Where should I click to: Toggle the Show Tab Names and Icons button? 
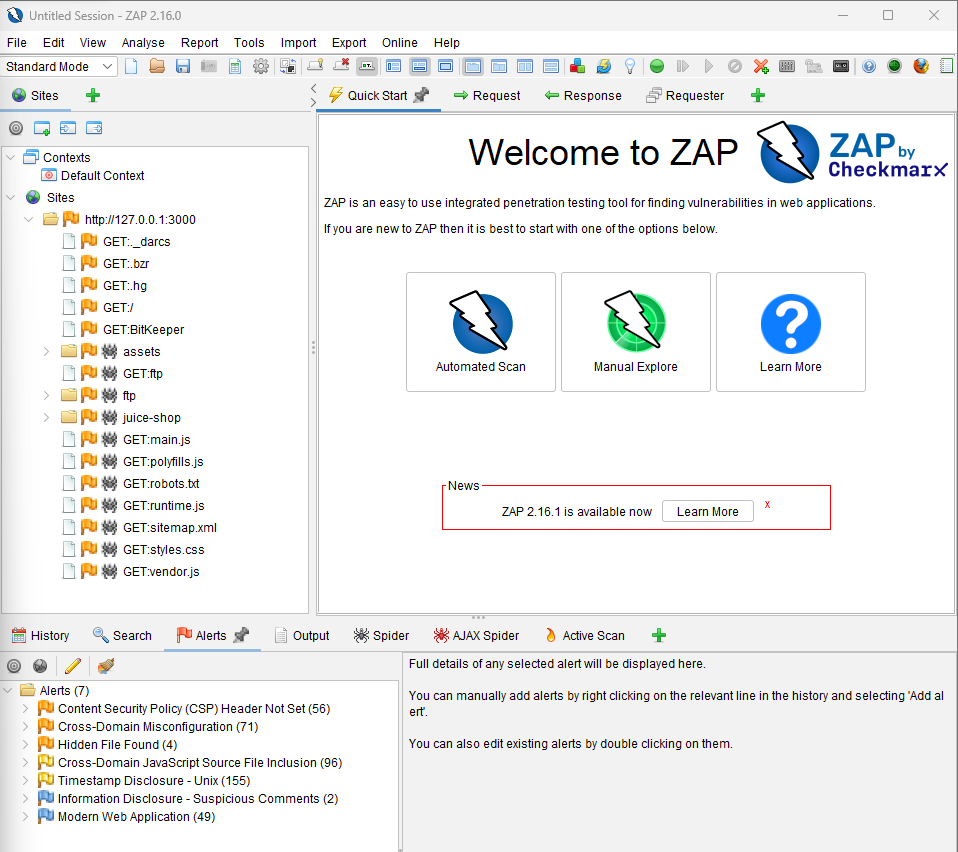(x=367, y=66)
